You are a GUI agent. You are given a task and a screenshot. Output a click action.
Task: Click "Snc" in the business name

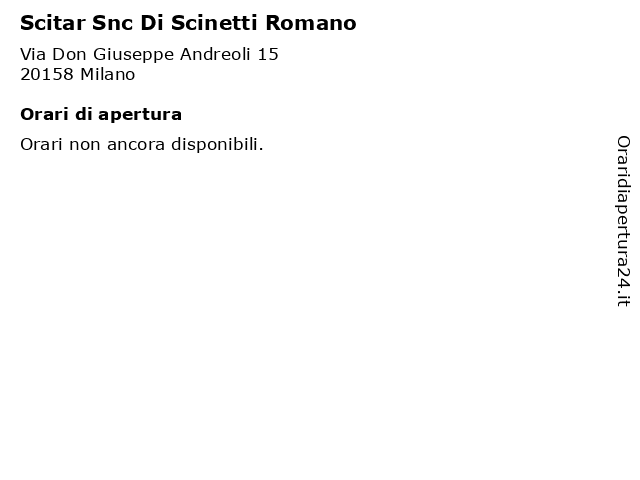pos(104,22)
